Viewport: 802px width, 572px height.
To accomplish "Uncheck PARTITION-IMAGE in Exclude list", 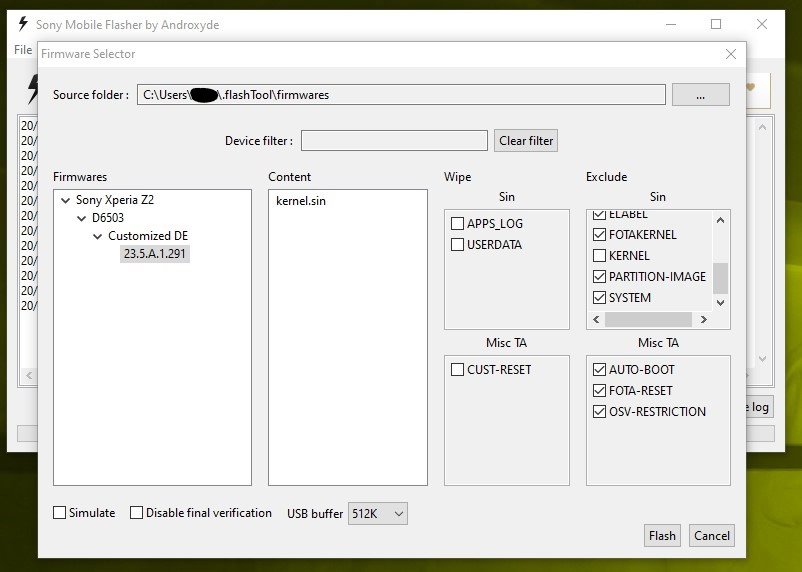I will [x=599, y=276].
